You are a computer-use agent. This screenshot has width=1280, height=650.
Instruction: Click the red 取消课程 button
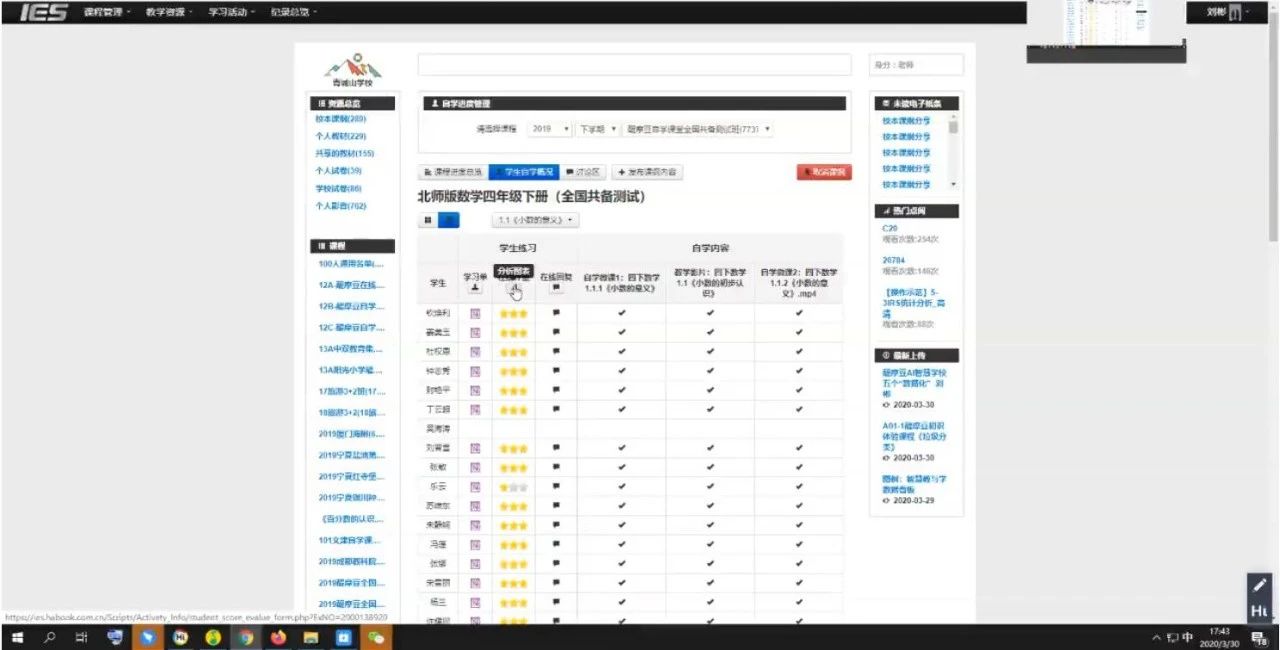point(824,172)
